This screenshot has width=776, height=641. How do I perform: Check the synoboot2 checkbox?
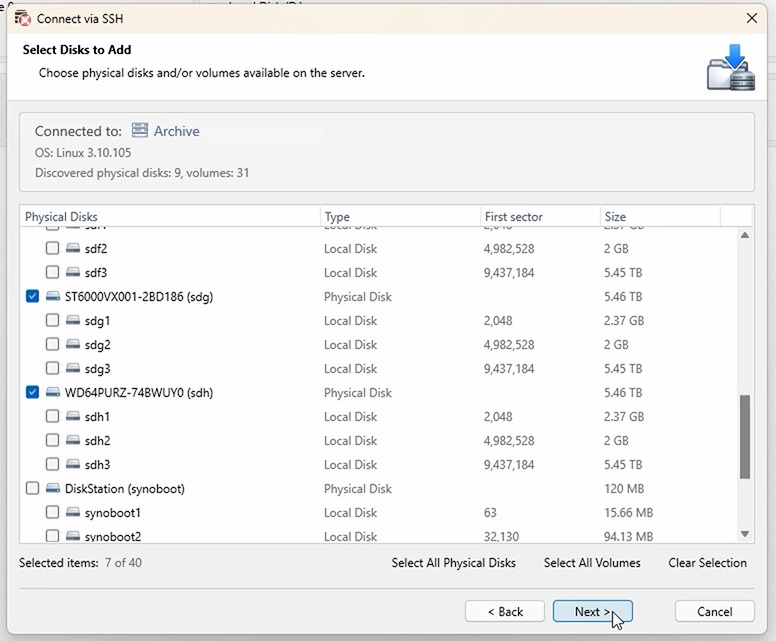point(52,536)
